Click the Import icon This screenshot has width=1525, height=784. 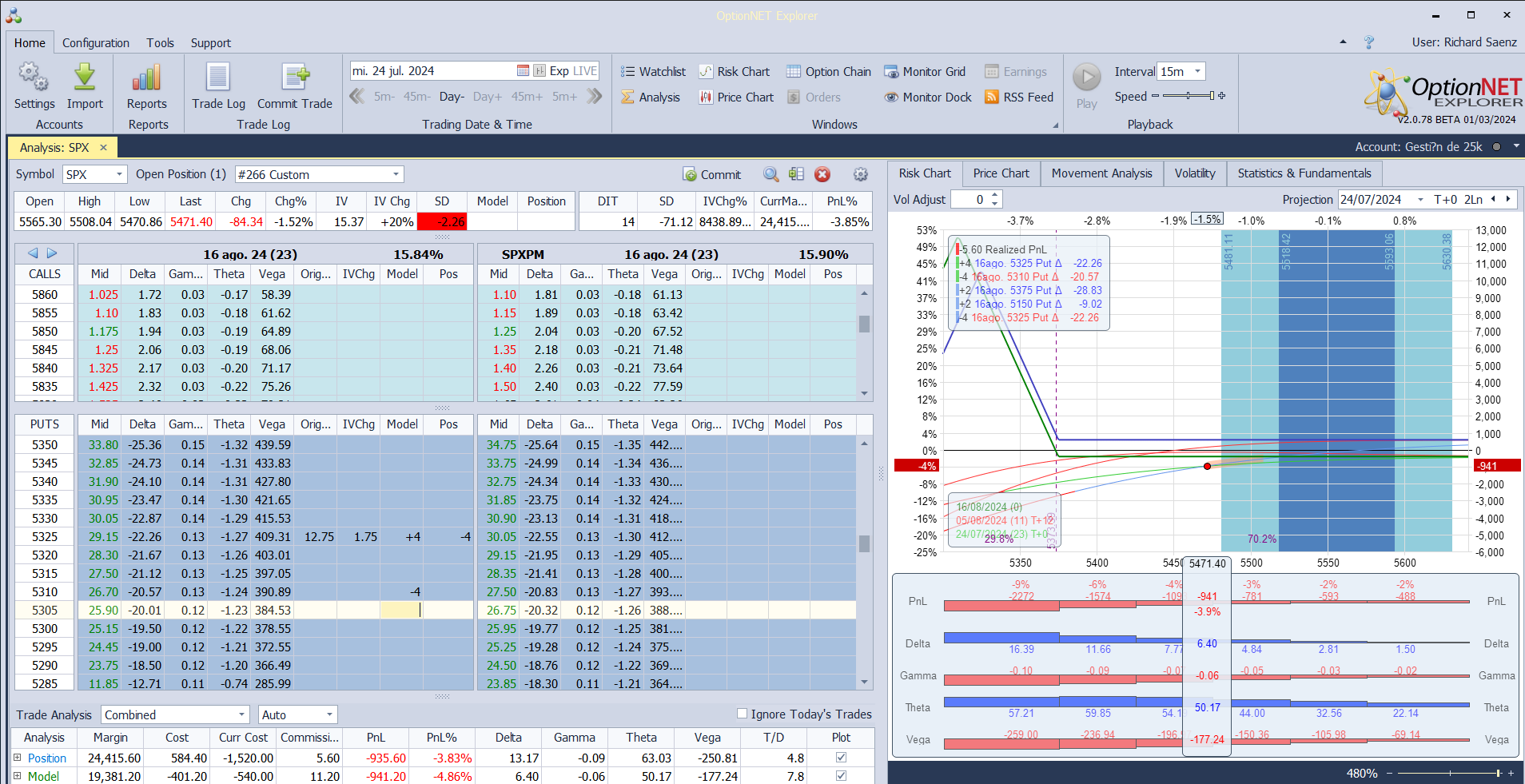click(x=85, y=86)
